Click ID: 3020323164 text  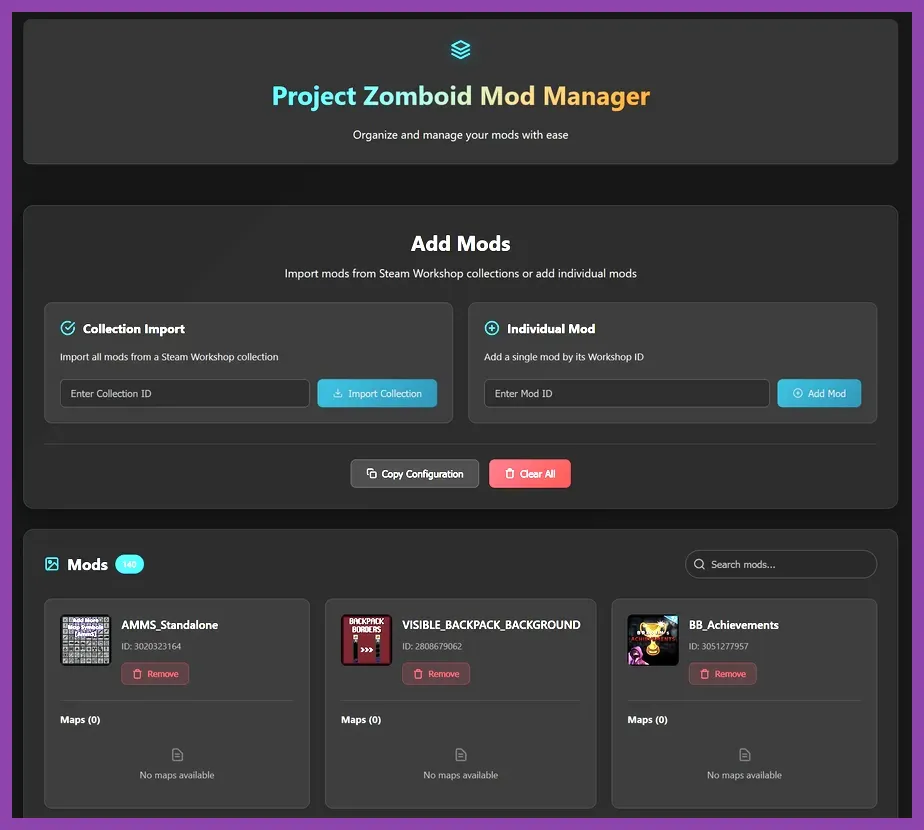point(151,646)
